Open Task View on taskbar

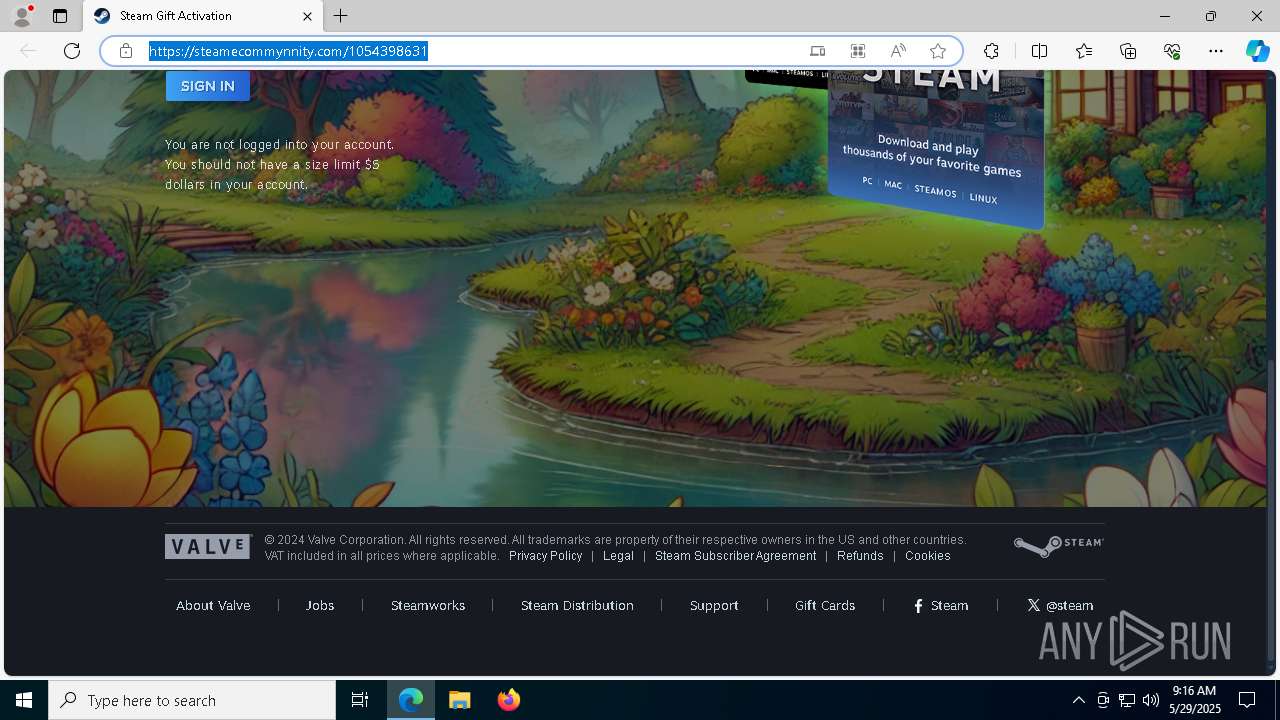tap(360, 700)
